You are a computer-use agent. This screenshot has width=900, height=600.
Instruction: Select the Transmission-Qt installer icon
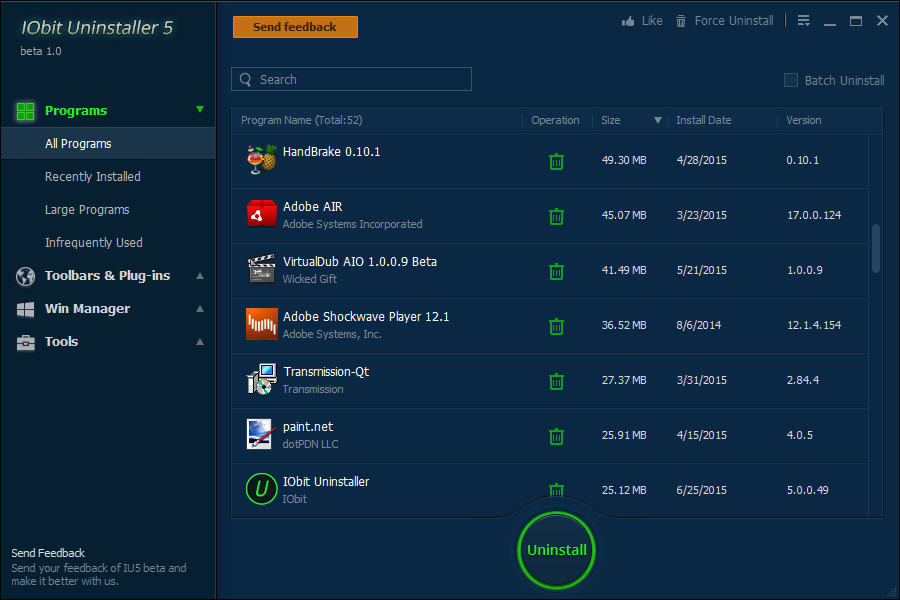[x=262, y=379]
